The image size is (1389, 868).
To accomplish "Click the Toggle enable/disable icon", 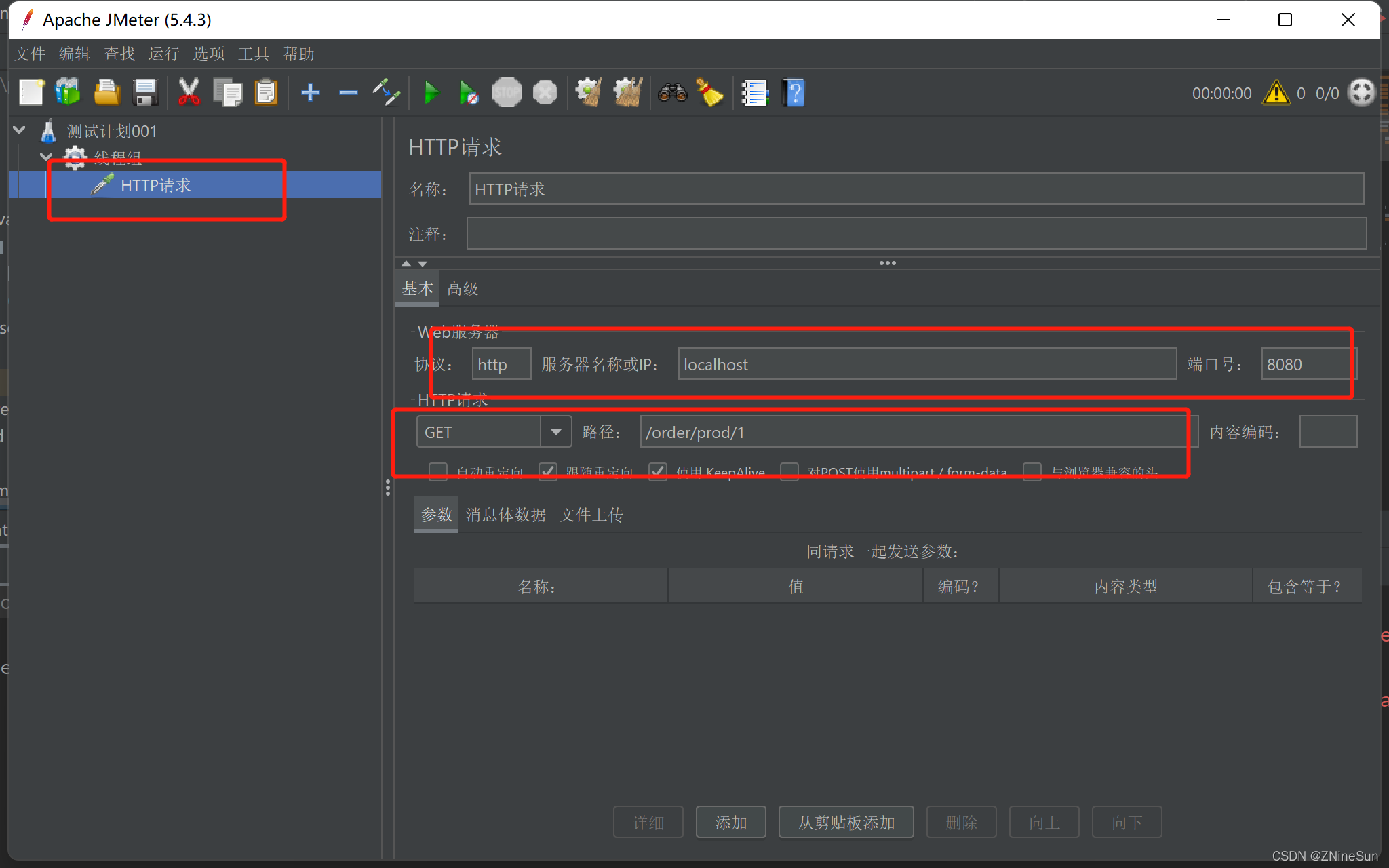I will [x=387, y=92].
